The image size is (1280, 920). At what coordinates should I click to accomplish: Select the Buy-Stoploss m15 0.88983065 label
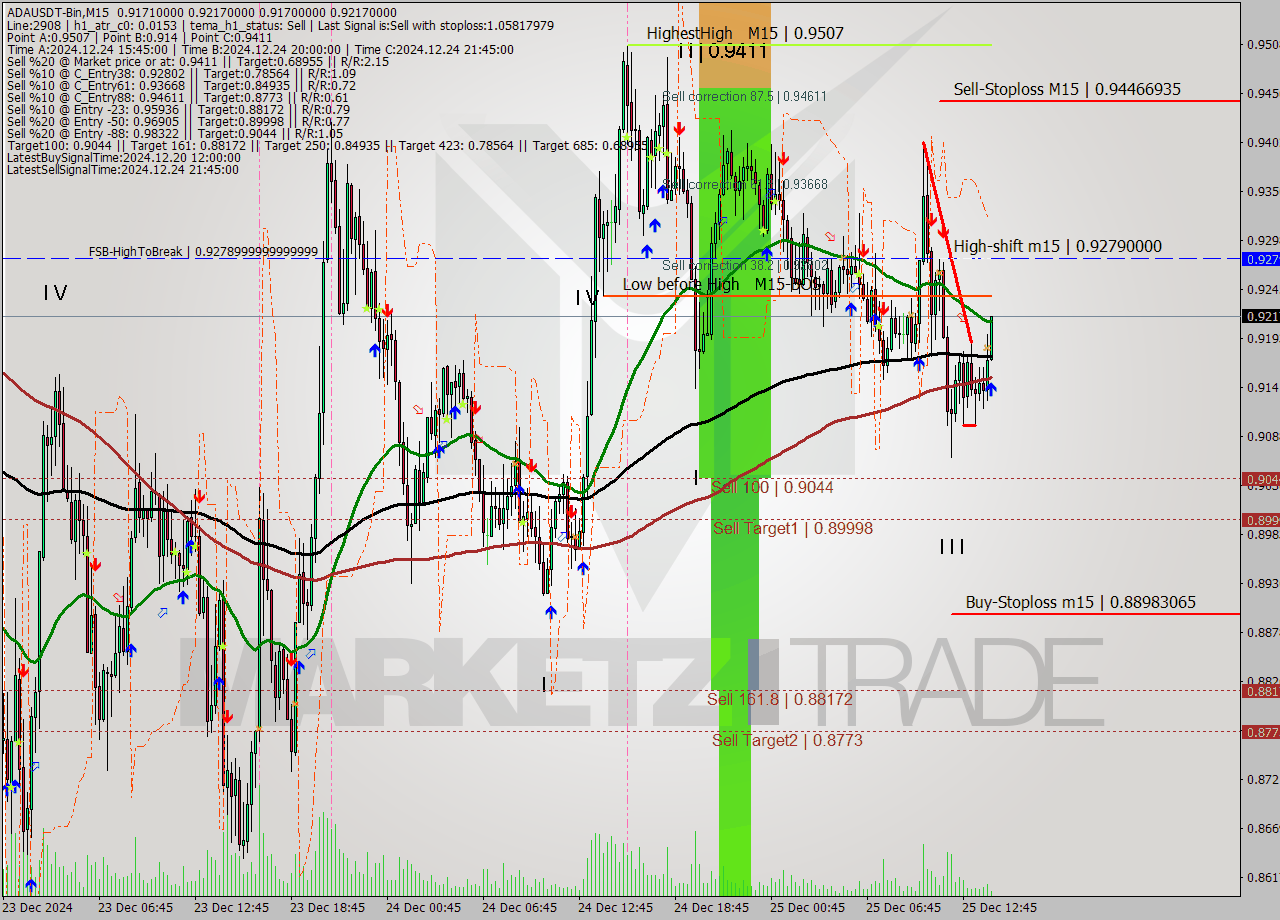click(x=1080, y=602)
